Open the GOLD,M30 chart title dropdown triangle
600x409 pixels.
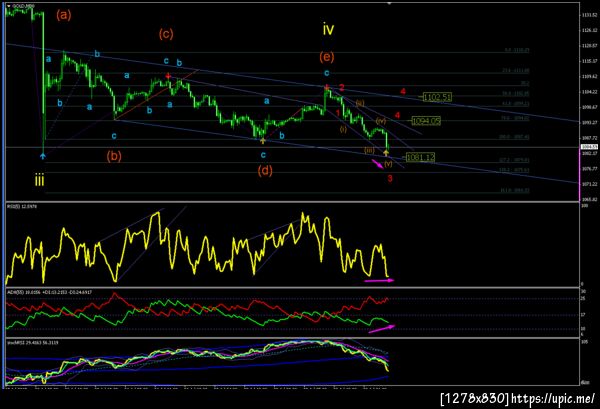(x=9, y=7)
